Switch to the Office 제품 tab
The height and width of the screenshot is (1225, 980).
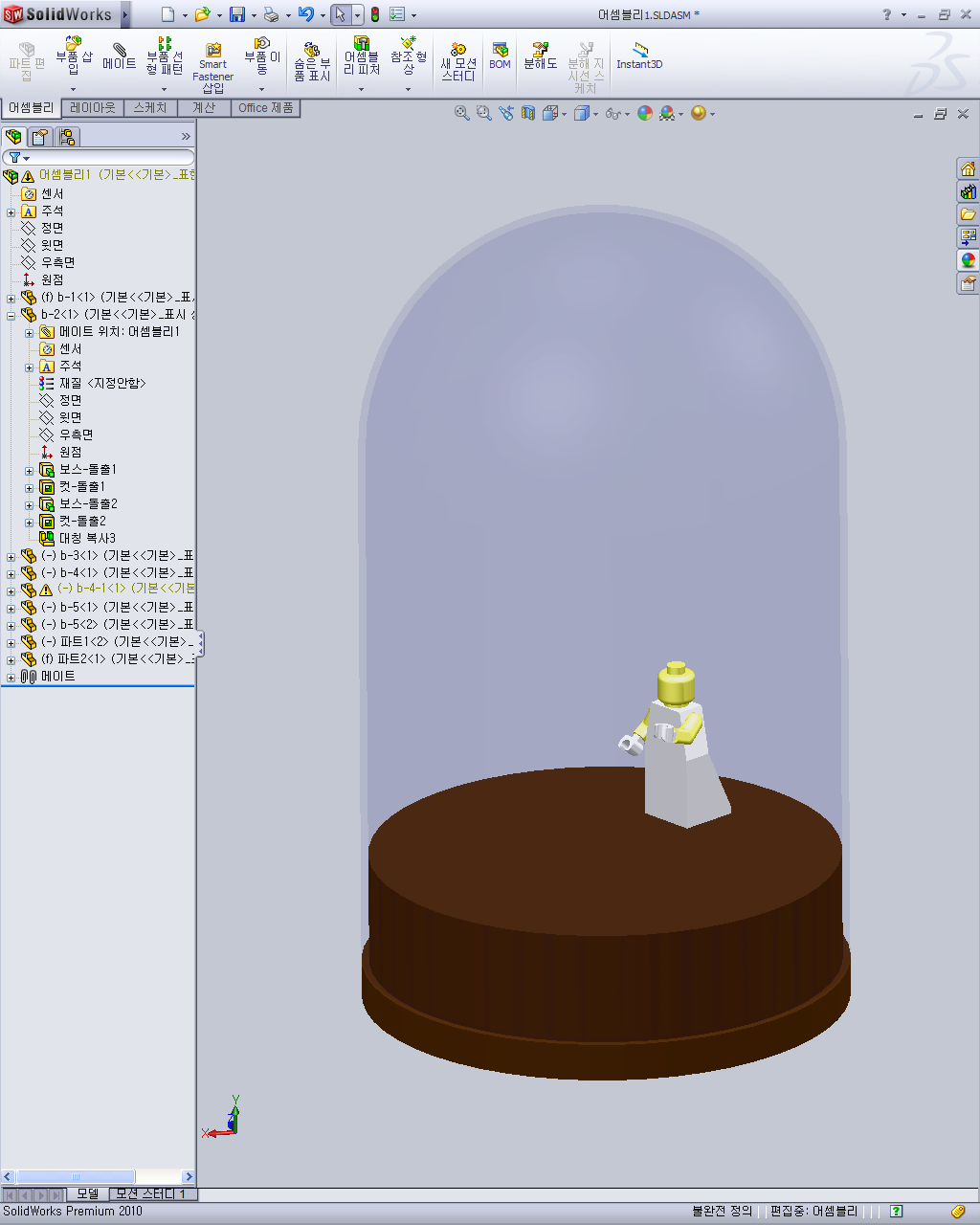pos(266,108)
